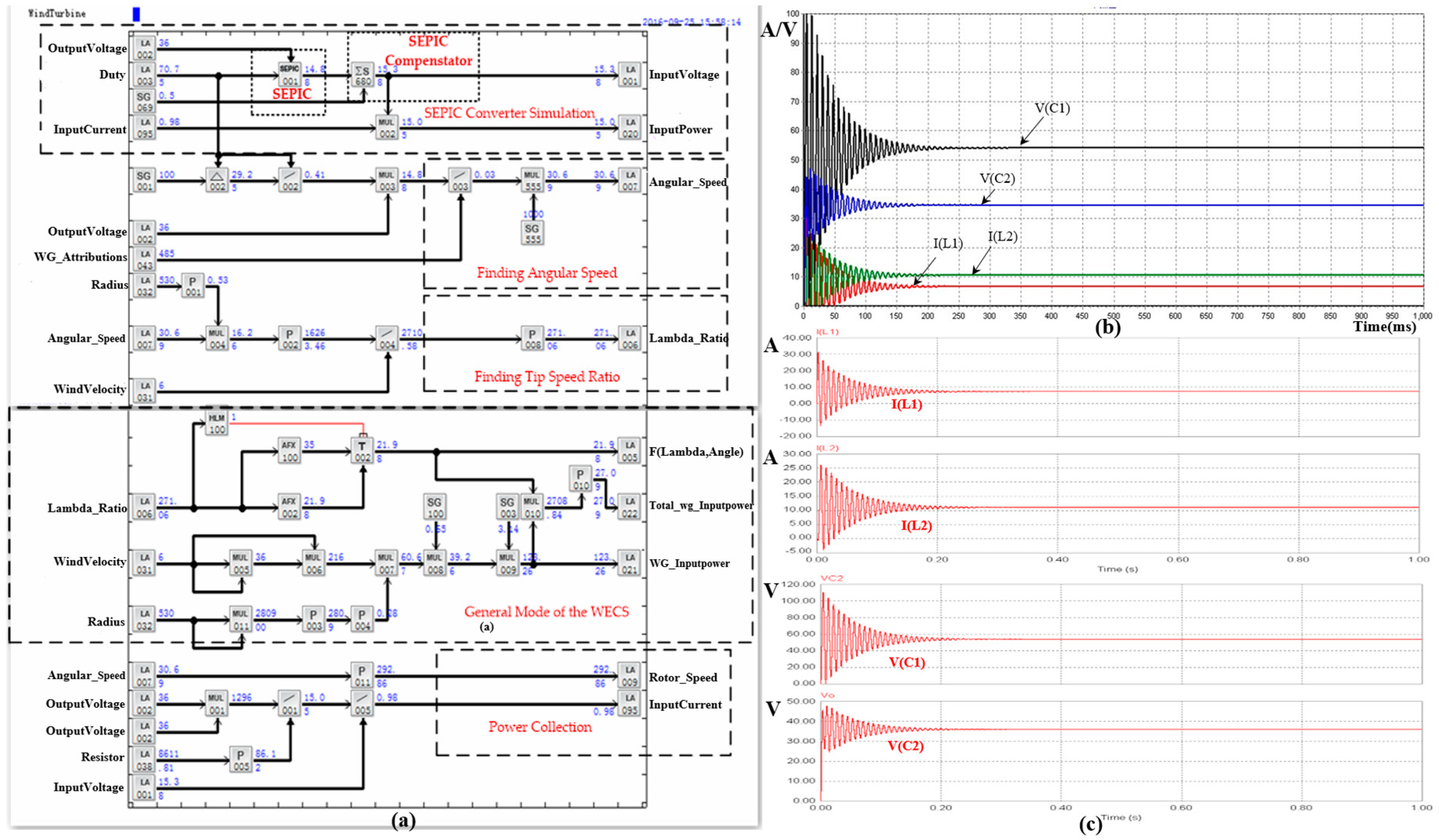
Task: Select the ΣS 680 compensator block
Action: click(363, 75)
